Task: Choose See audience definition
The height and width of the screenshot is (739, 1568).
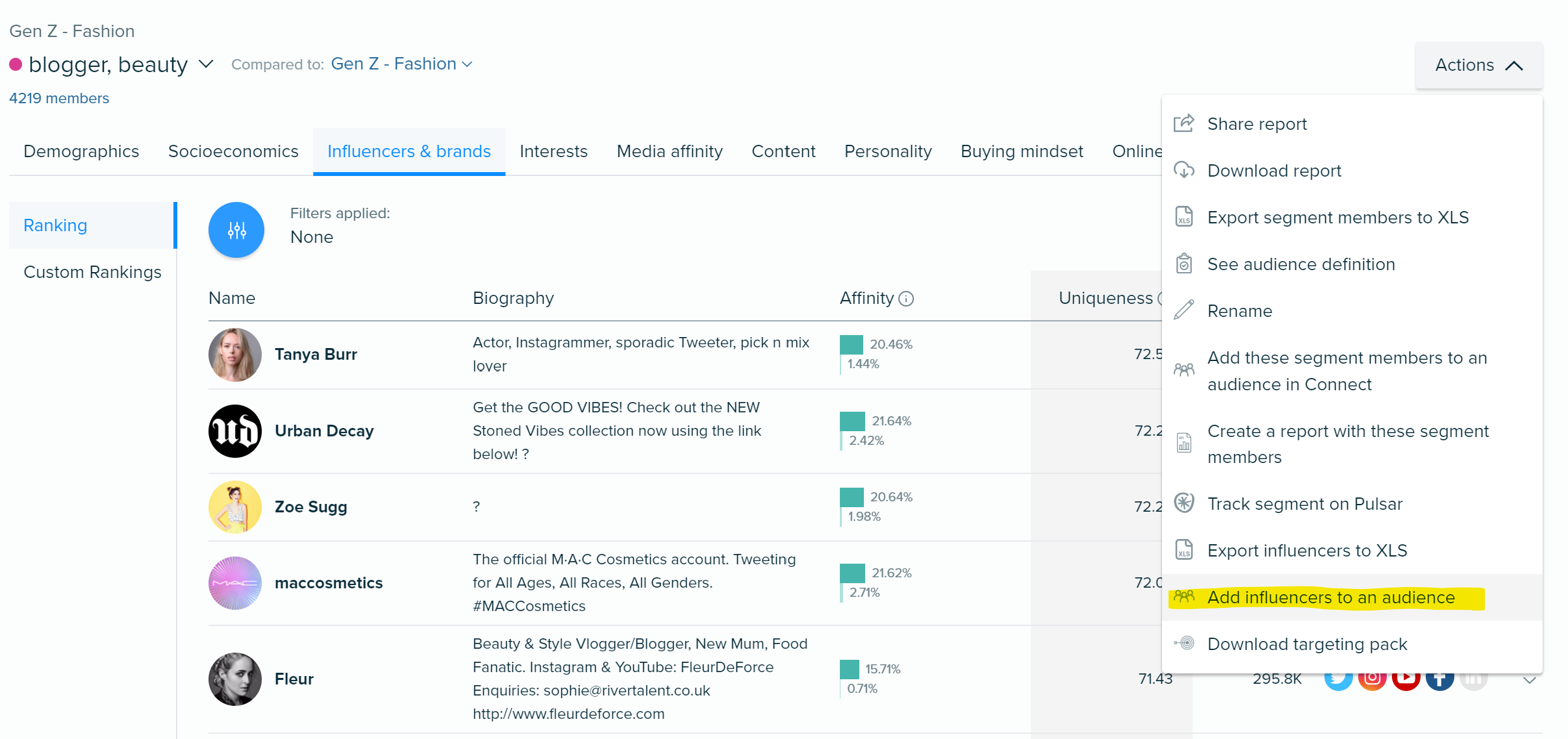Action: pyautogui.click(x=1352, y=264)
